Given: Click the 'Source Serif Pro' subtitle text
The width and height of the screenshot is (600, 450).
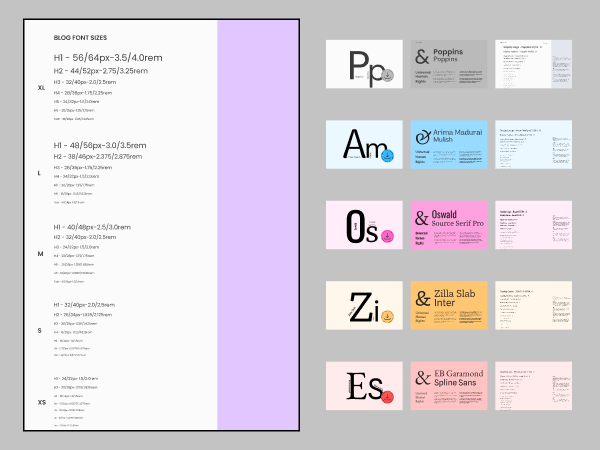Looking at the screenshot, I should pyautogui.click(x=458, y=223).
